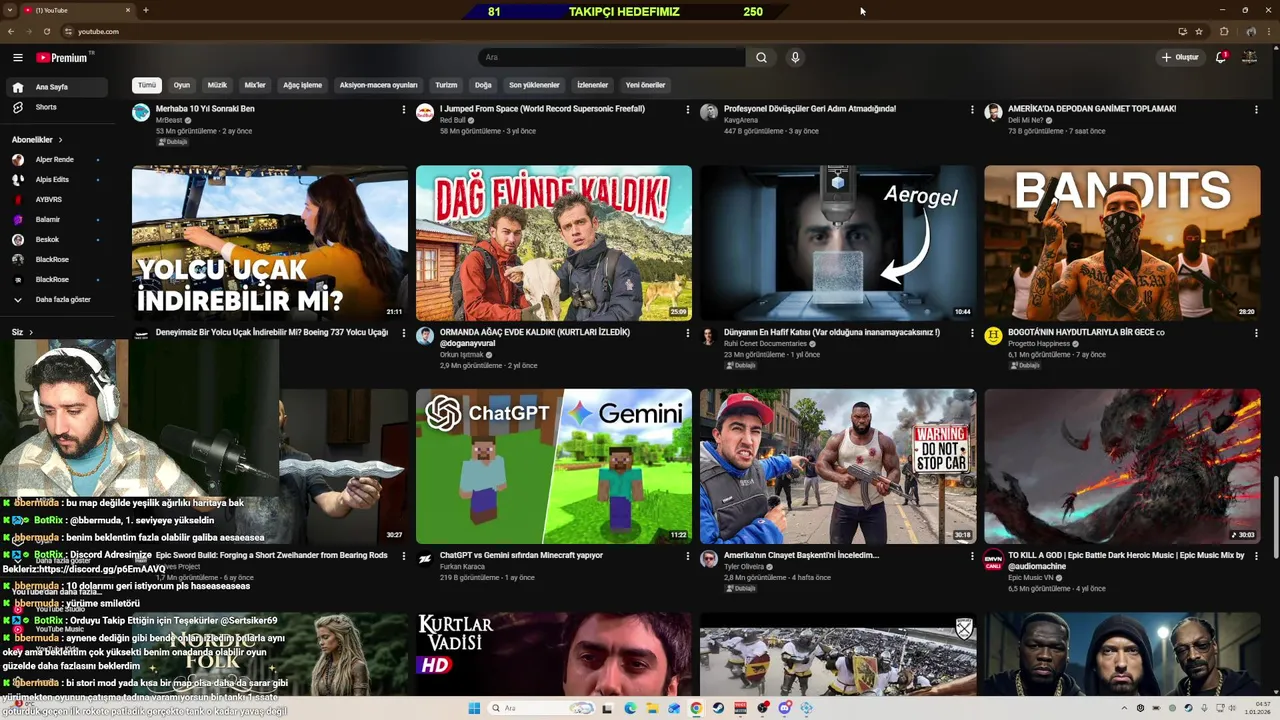Open the notifications bell

(x=1221, y=57)
